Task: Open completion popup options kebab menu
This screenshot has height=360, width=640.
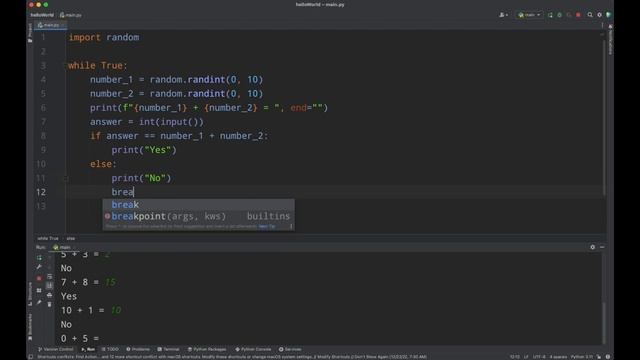Action: (291, 226)
